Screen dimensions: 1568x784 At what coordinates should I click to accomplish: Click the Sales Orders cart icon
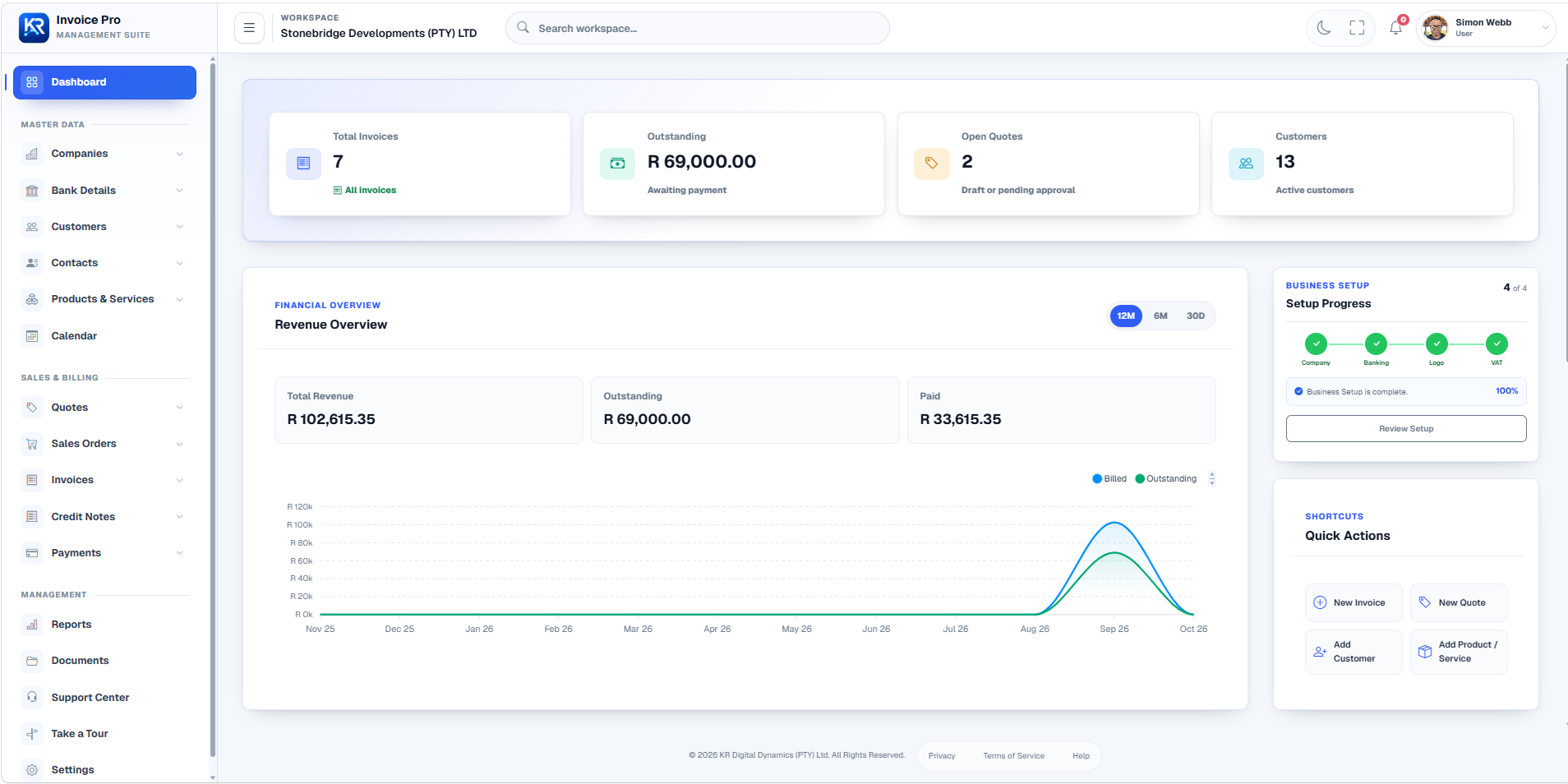tap(32, 444)
